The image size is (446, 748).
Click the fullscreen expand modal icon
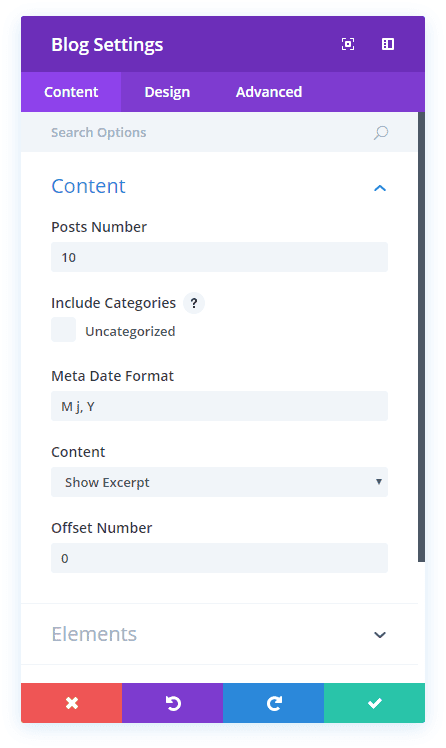[348, 44]
